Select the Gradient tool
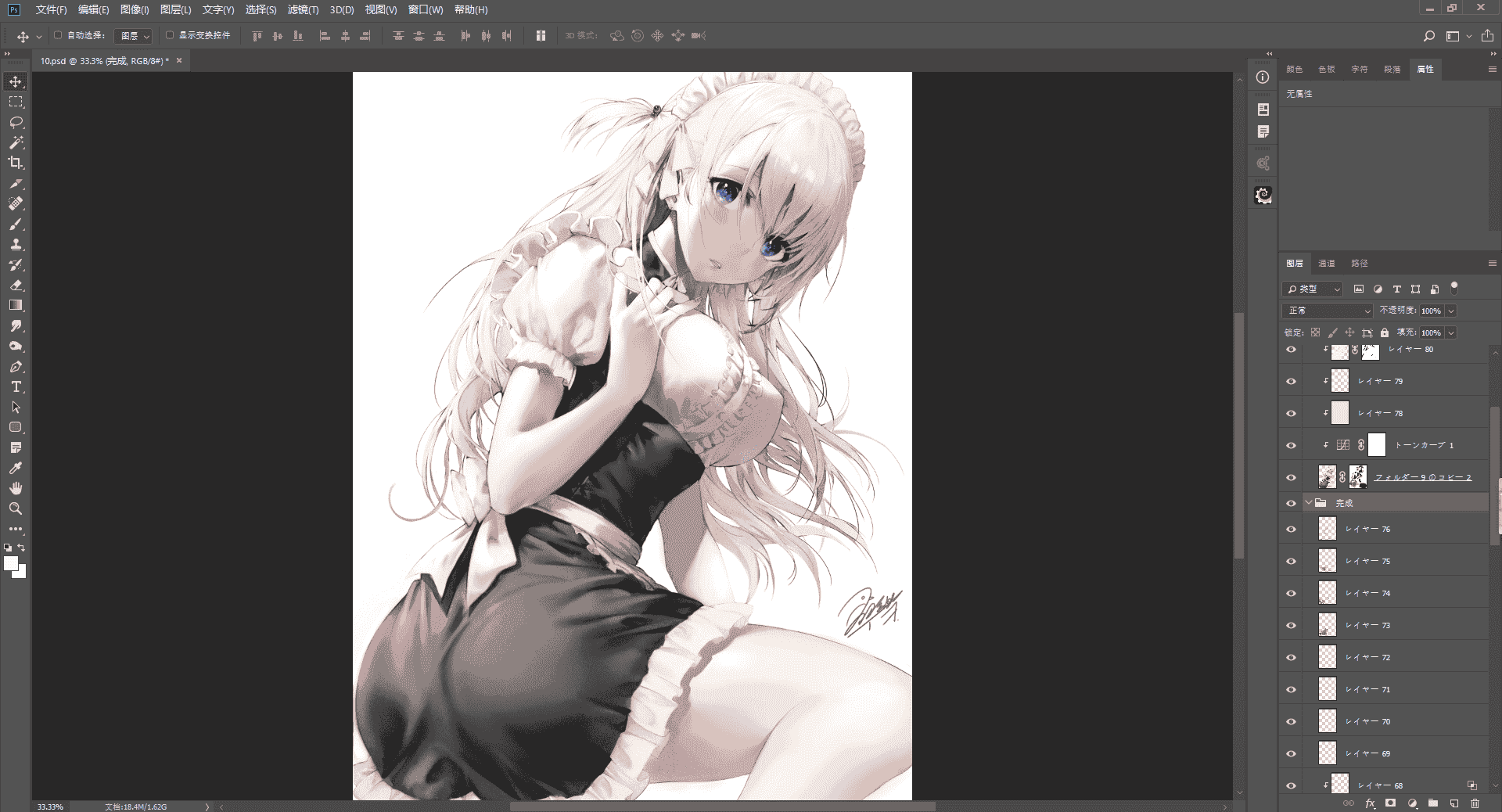This screenshot has height=812, width=1502. 16,305
